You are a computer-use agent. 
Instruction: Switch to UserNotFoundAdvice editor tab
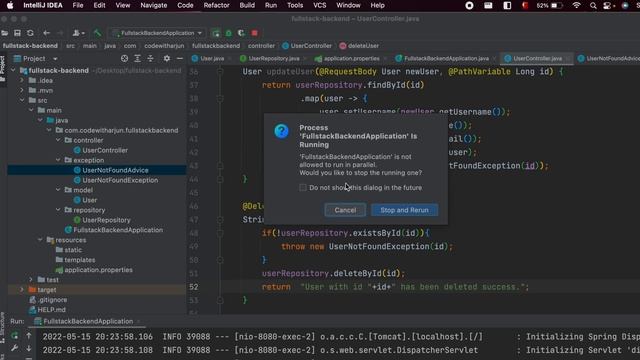pos(608,59)
